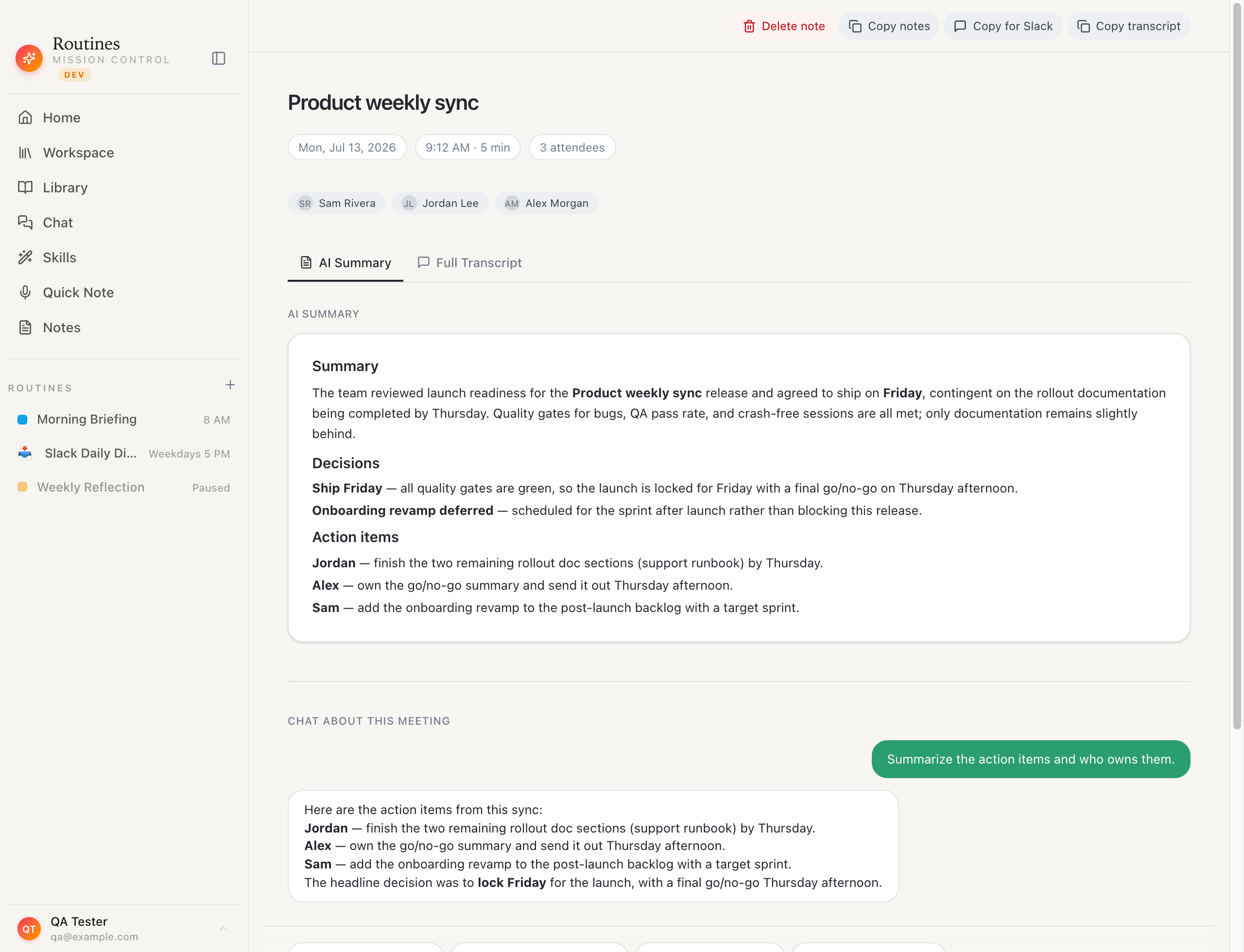Open the Home house icon

coord(25,118)
